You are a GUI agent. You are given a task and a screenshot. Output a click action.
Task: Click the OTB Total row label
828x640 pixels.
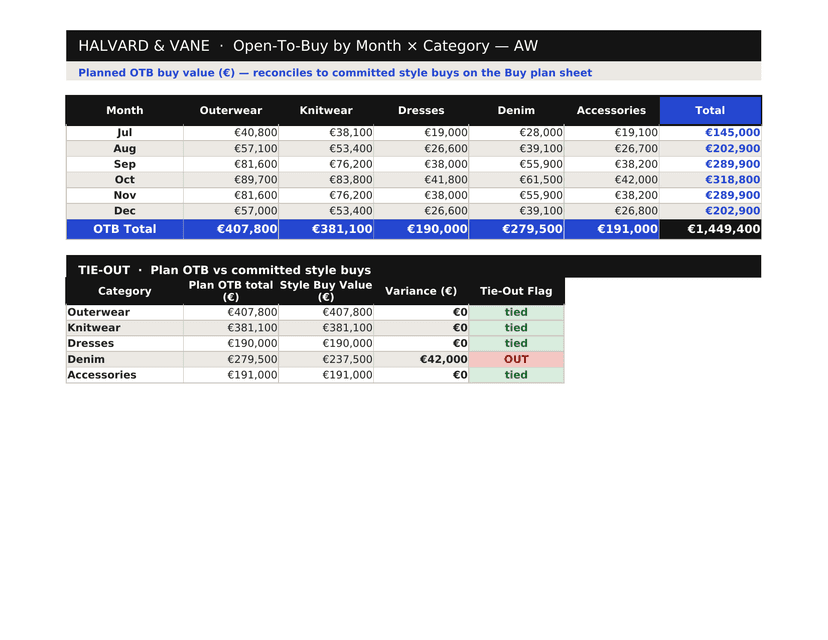pyautogui.click(x=125, y=229)
